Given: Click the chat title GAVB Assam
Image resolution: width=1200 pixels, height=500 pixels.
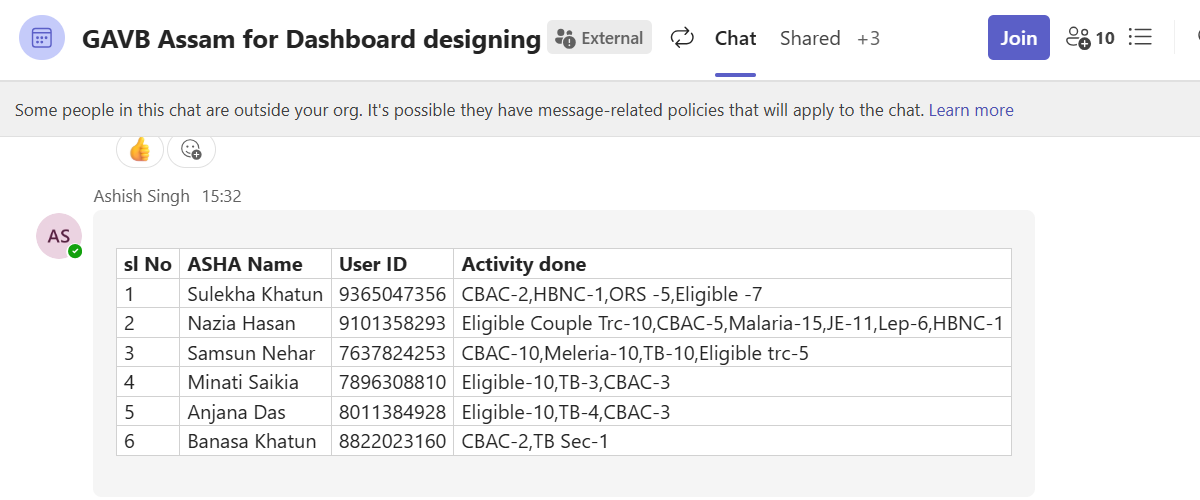Looking at the screenshot, I should click(311, 39).
